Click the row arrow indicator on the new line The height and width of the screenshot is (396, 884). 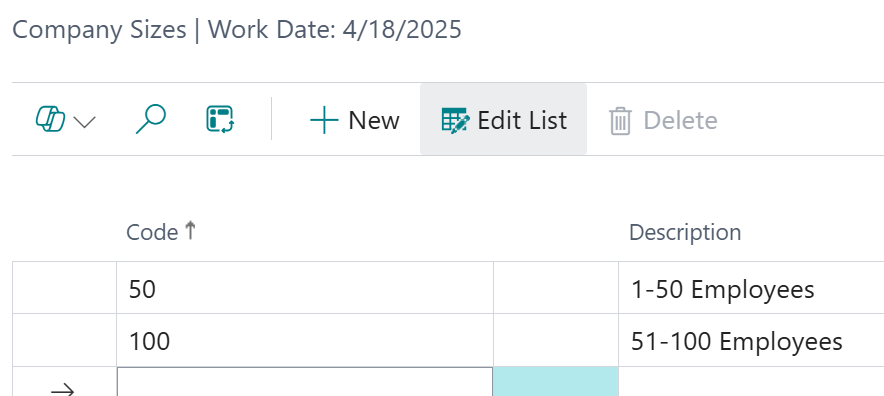[x=63, y=389]
